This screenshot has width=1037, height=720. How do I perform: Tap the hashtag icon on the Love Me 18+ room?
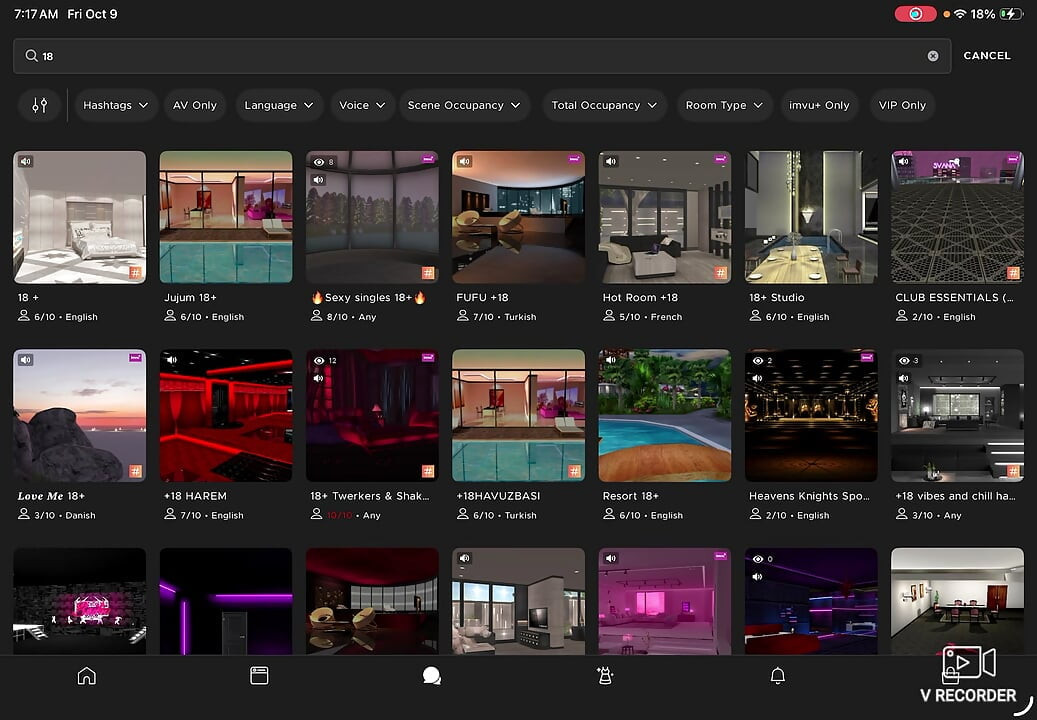click(x=135, y=471)
